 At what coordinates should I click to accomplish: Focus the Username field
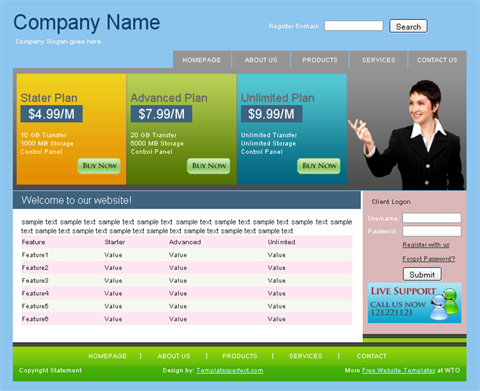pos(432,218)
